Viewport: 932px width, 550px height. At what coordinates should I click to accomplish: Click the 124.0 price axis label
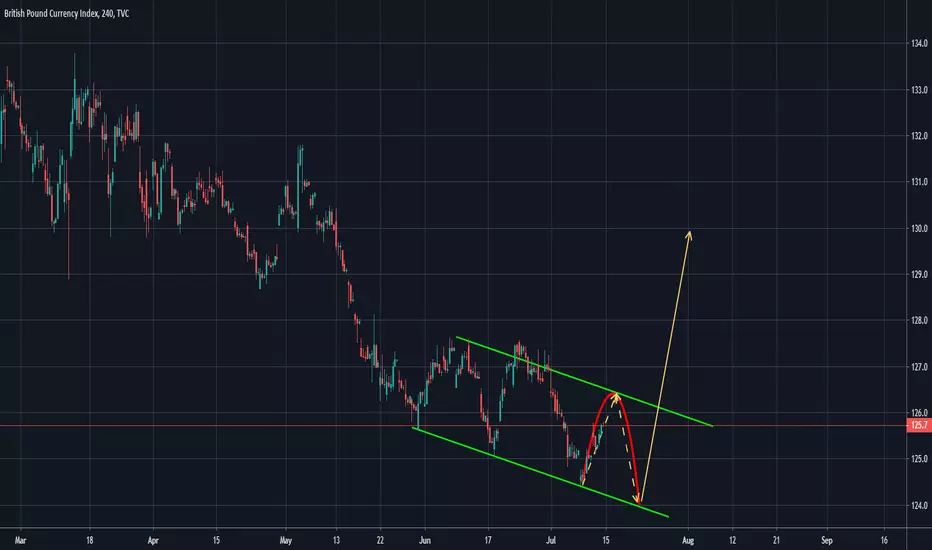tap(919, 505)
